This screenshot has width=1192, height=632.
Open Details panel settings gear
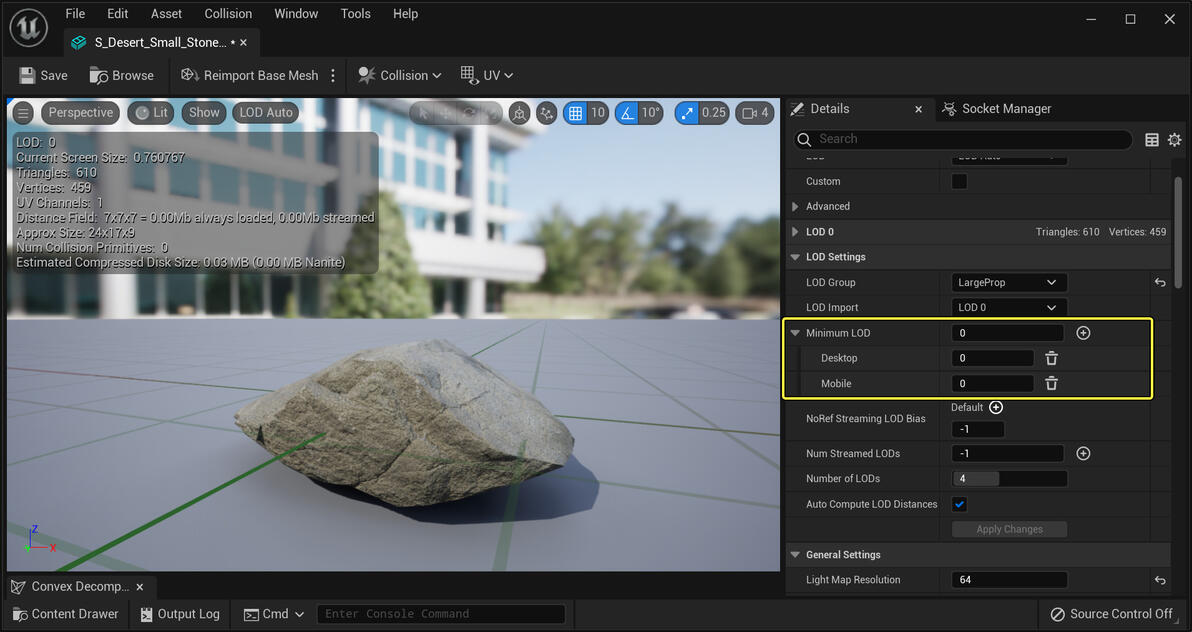coord(1174,140)
